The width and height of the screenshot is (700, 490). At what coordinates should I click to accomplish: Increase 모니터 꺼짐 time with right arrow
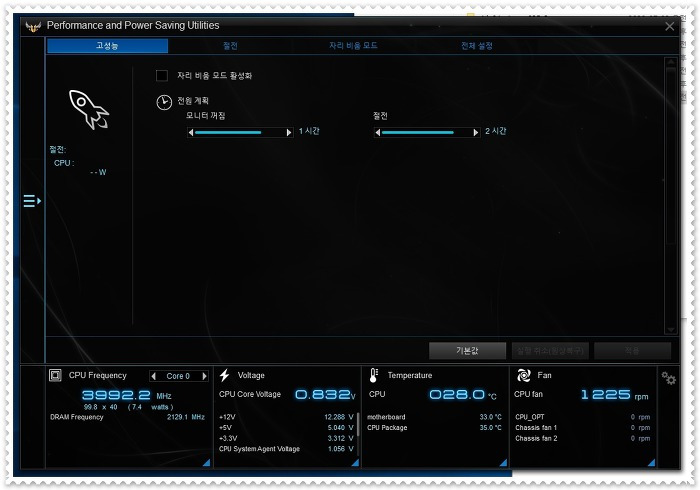click(x=289, y=132)
